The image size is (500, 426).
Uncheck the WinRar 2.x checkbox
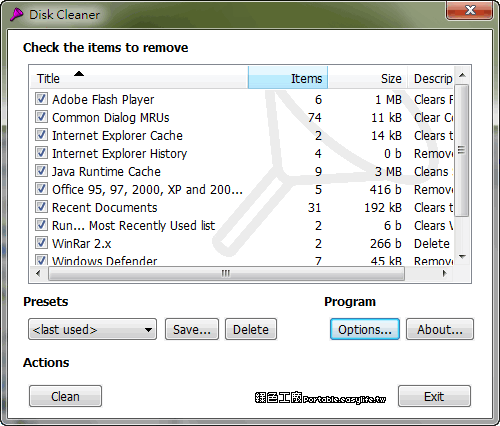[41, 243]
